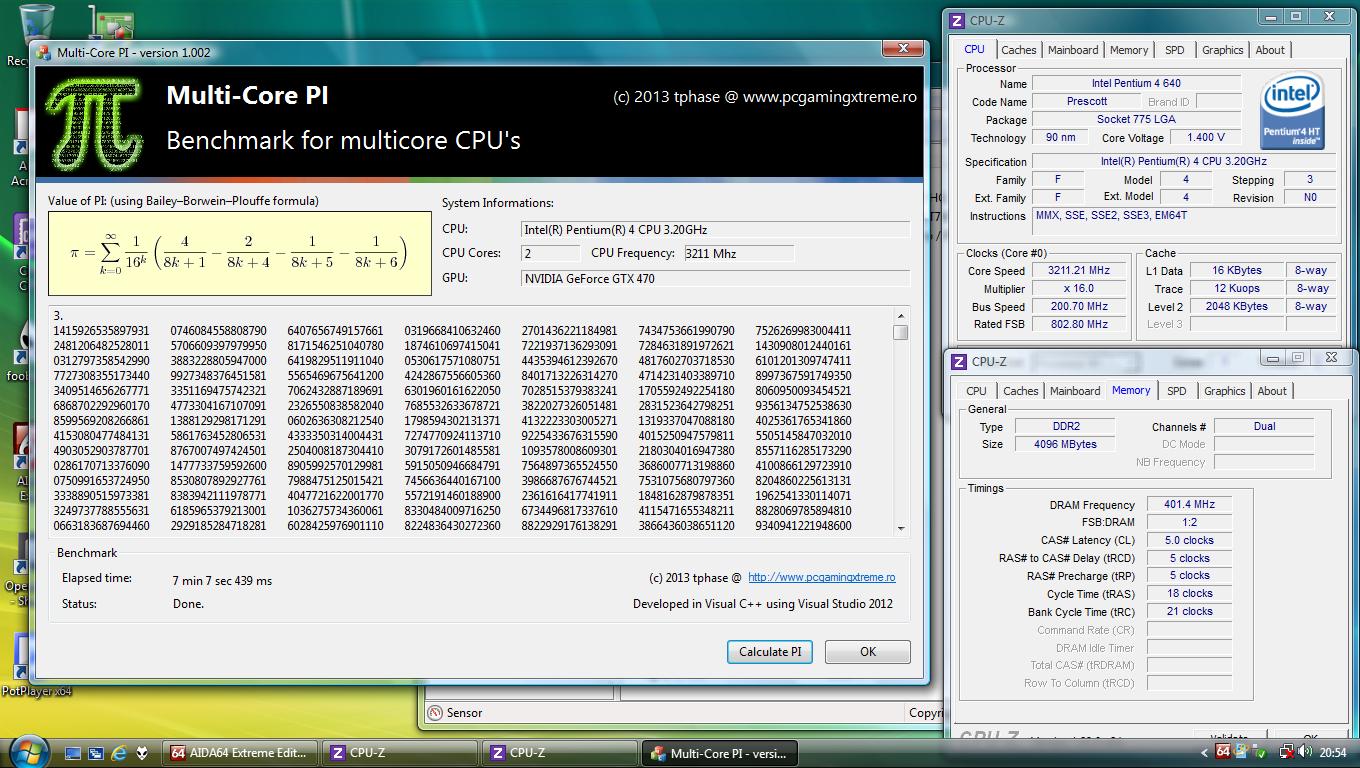
Task: Click the Core Speed value 3211.21 MHz
Action: click(1079, 271)
